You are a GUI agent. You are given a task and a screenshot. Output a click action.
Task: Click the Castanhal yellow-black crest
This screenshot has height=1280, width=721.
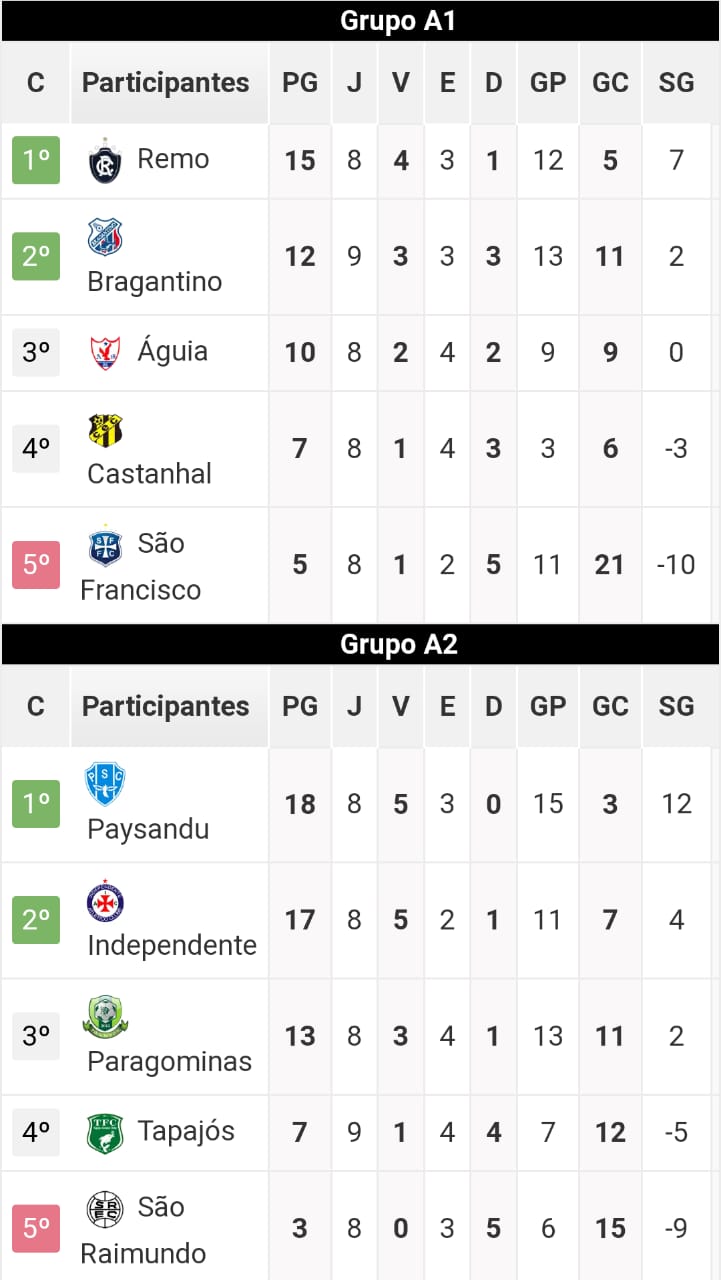click(x=105, y=430)
